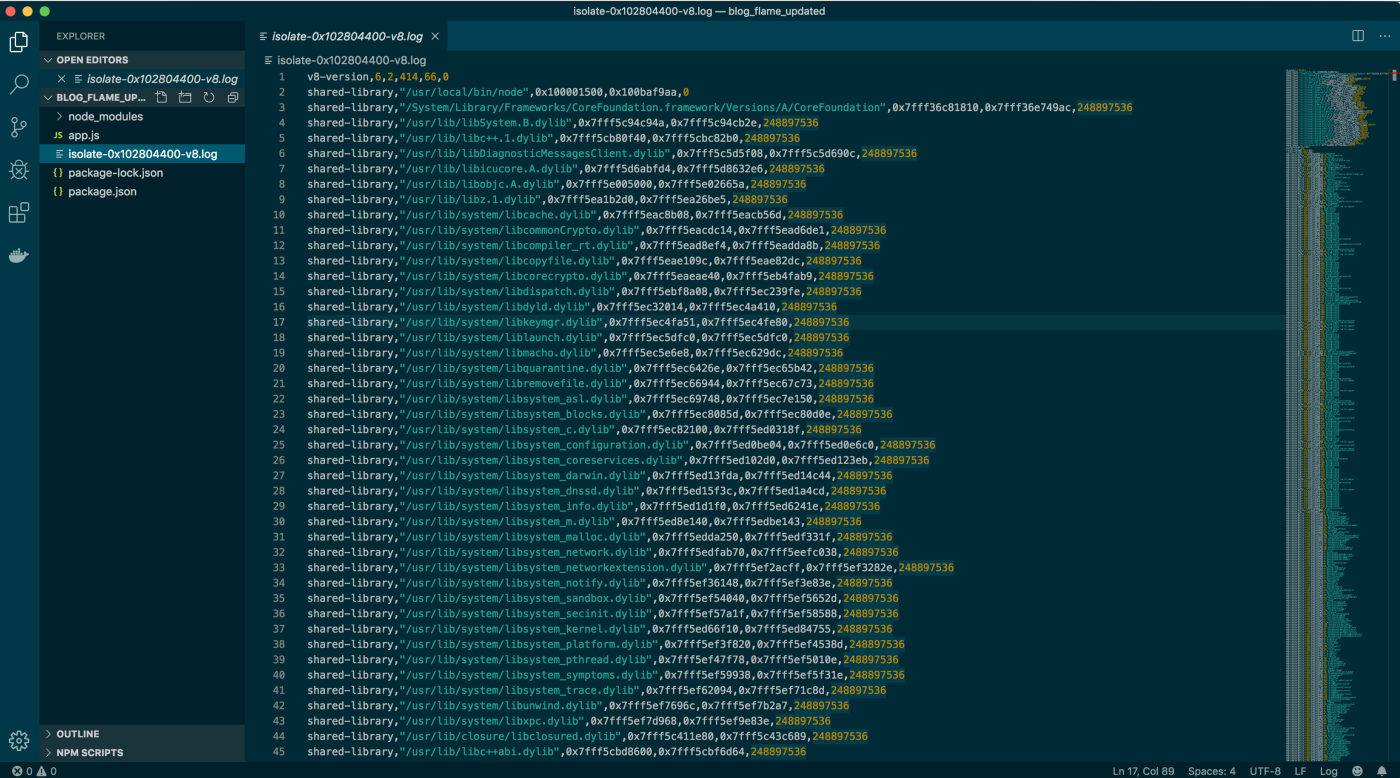The width and height of the screenshot is (1400, 778).
Task: Open the Search view in activity bar
Action: pos(19,84)
